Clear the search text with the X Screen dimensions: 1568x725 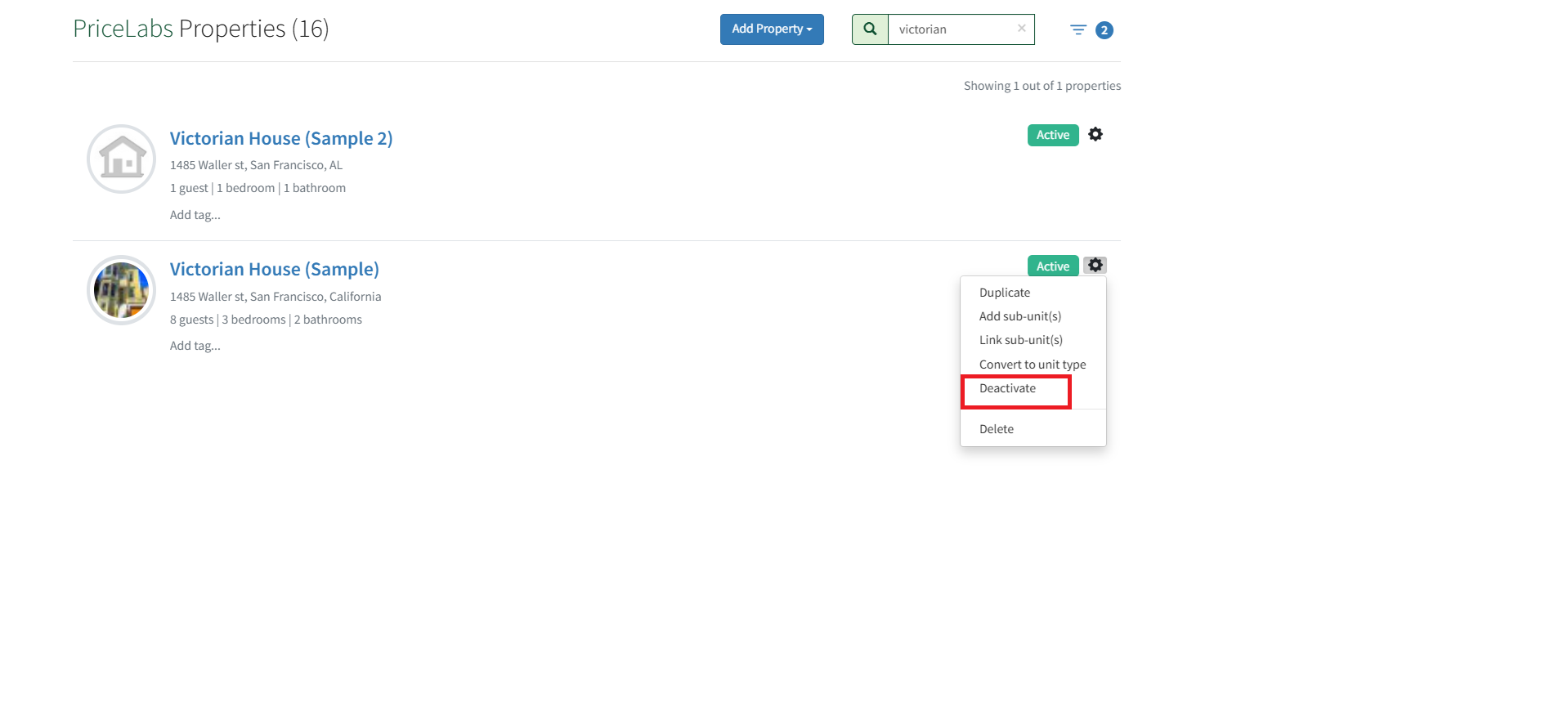click(1021, 29)
